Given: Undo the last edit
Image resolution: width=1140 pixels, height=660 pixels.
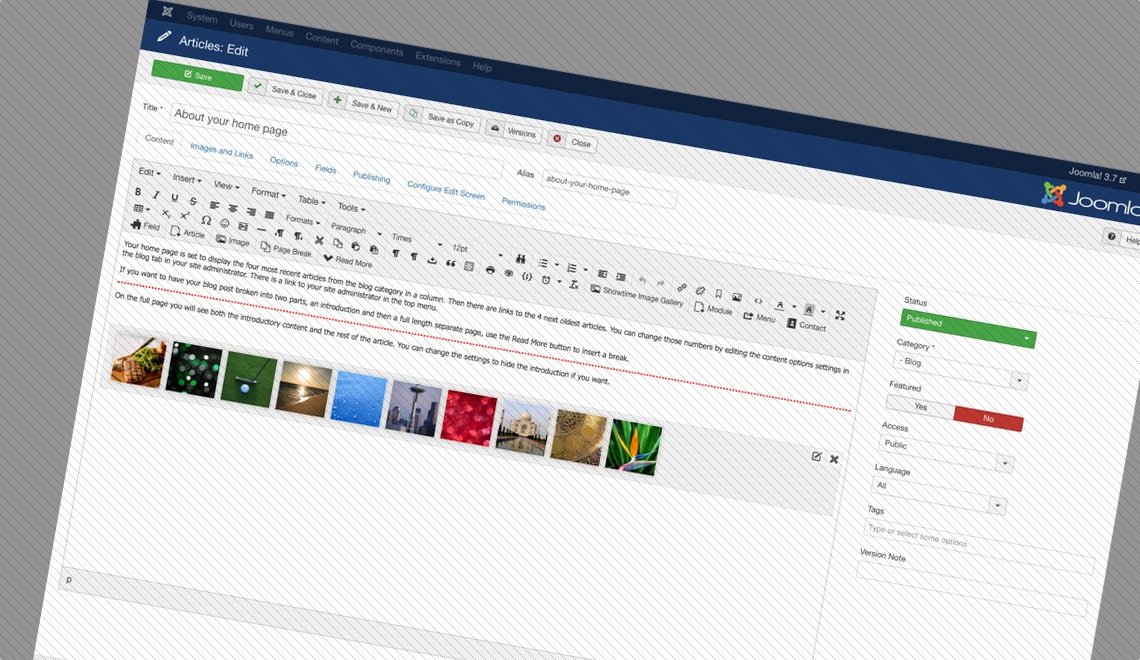Looking at the screenshot, I should 642,279.
